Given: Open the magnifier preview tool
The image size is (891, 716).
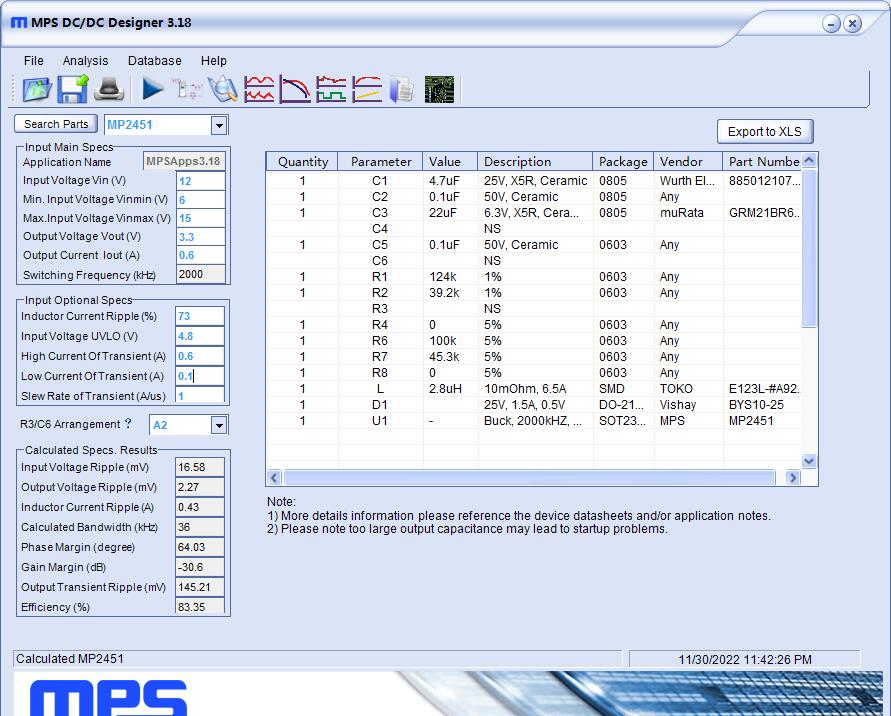Looking at the screenshot, I should click(x=222, y=89).
